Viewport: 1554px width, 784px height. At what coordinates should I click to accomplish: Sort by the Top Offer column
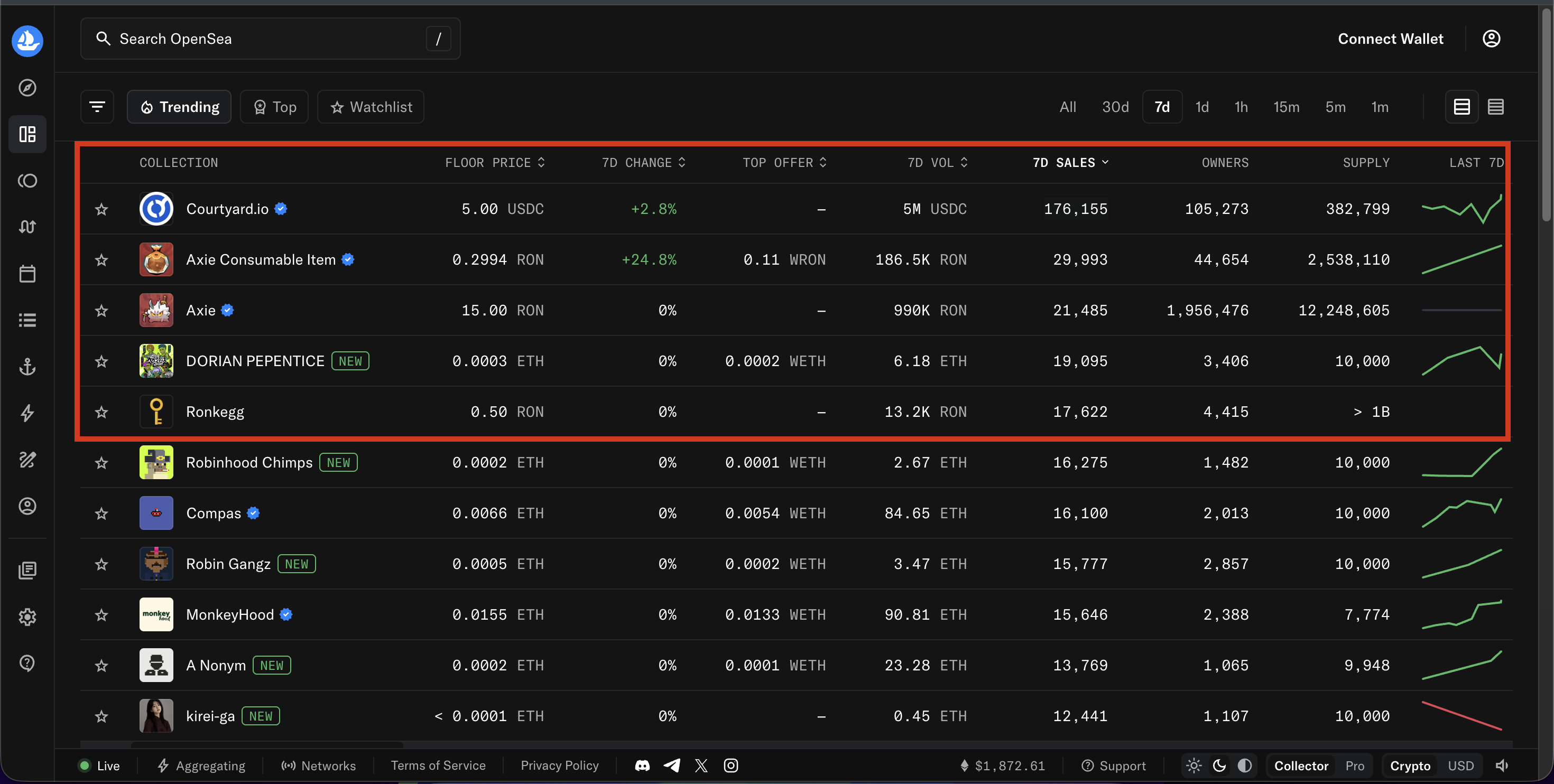784,162
